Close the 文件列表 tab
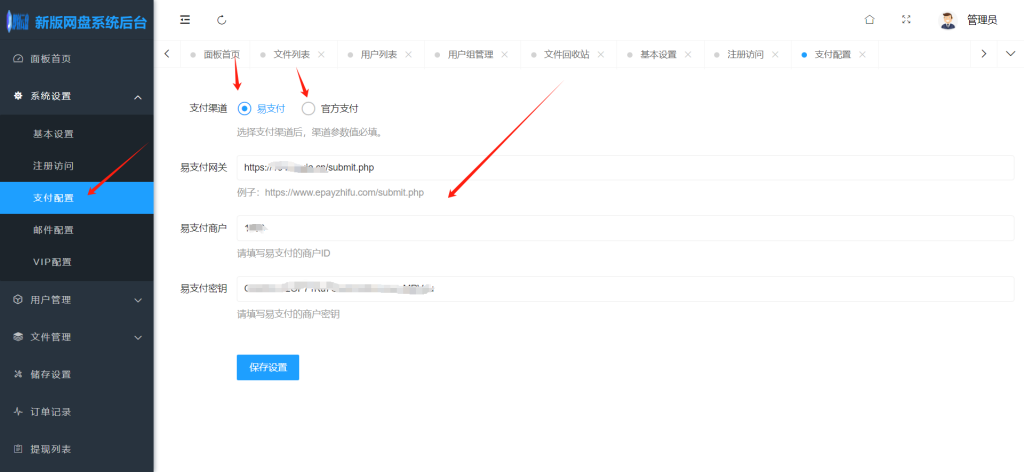The width and height of the screenshot is (1024, 472). 321,55
